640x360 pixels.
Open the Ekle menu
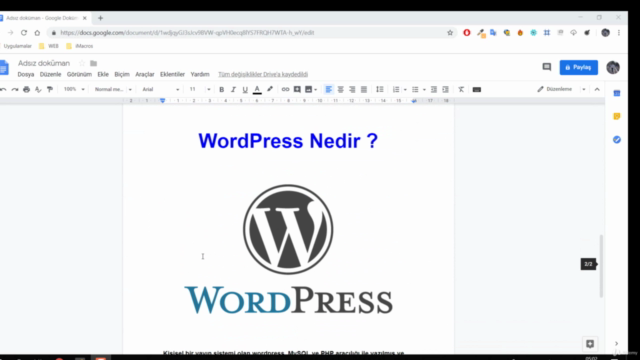pyautogui.click(x=103, y=74)
